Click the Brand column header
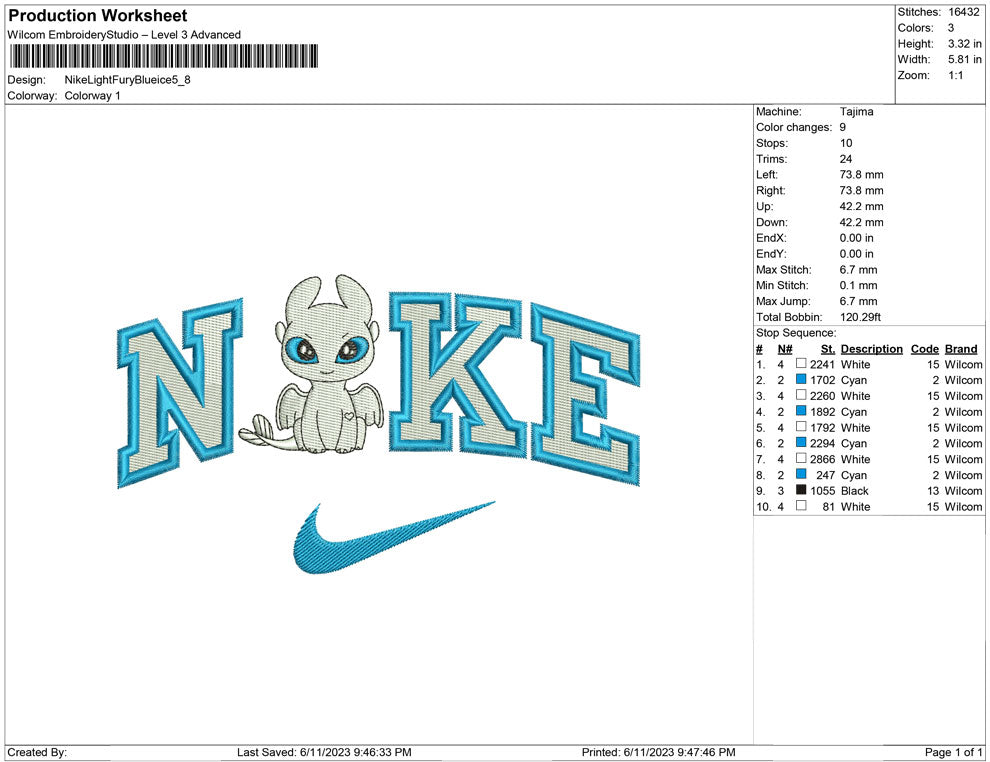The height and width of the screenshot is (762, 990). (961, 349)
